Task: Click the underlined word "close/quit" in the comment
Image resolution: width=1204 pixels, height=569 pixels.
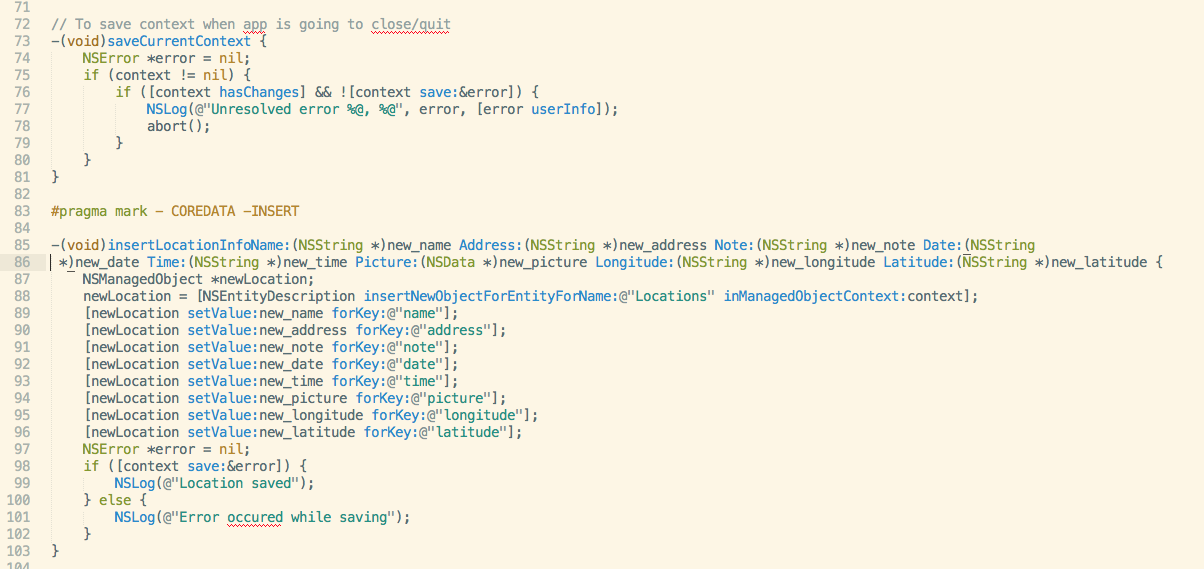Action: pos(411,24)
